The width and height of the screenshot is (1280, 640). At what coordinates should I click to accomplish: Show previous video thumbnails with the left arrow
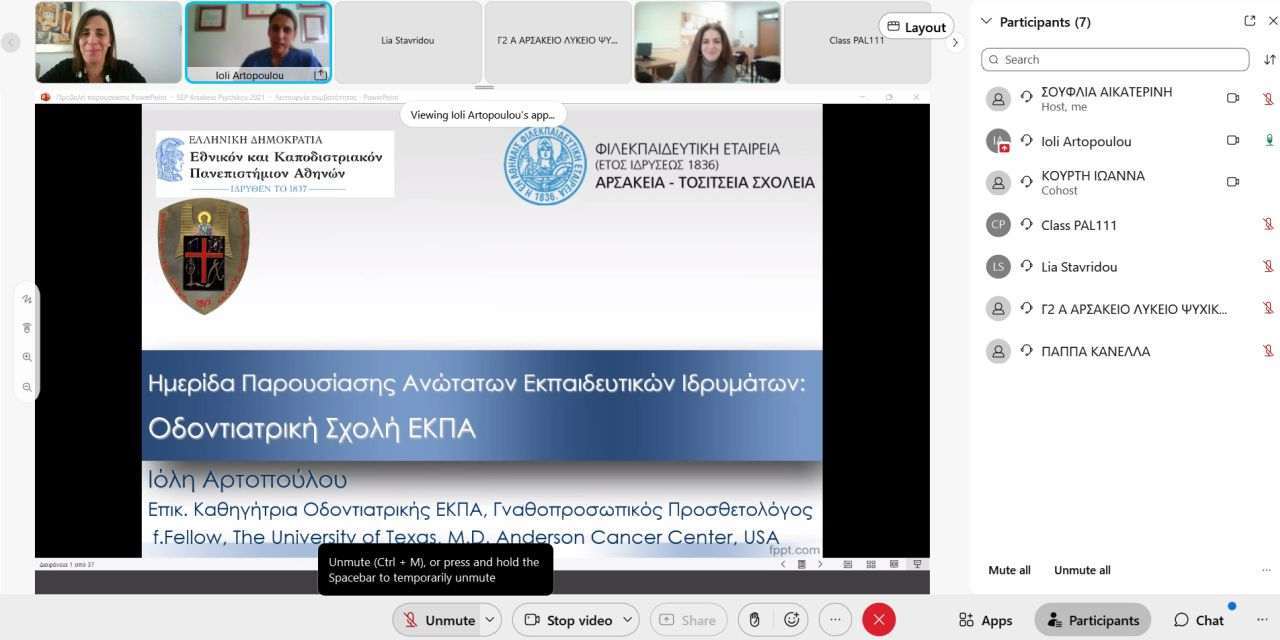11,43
